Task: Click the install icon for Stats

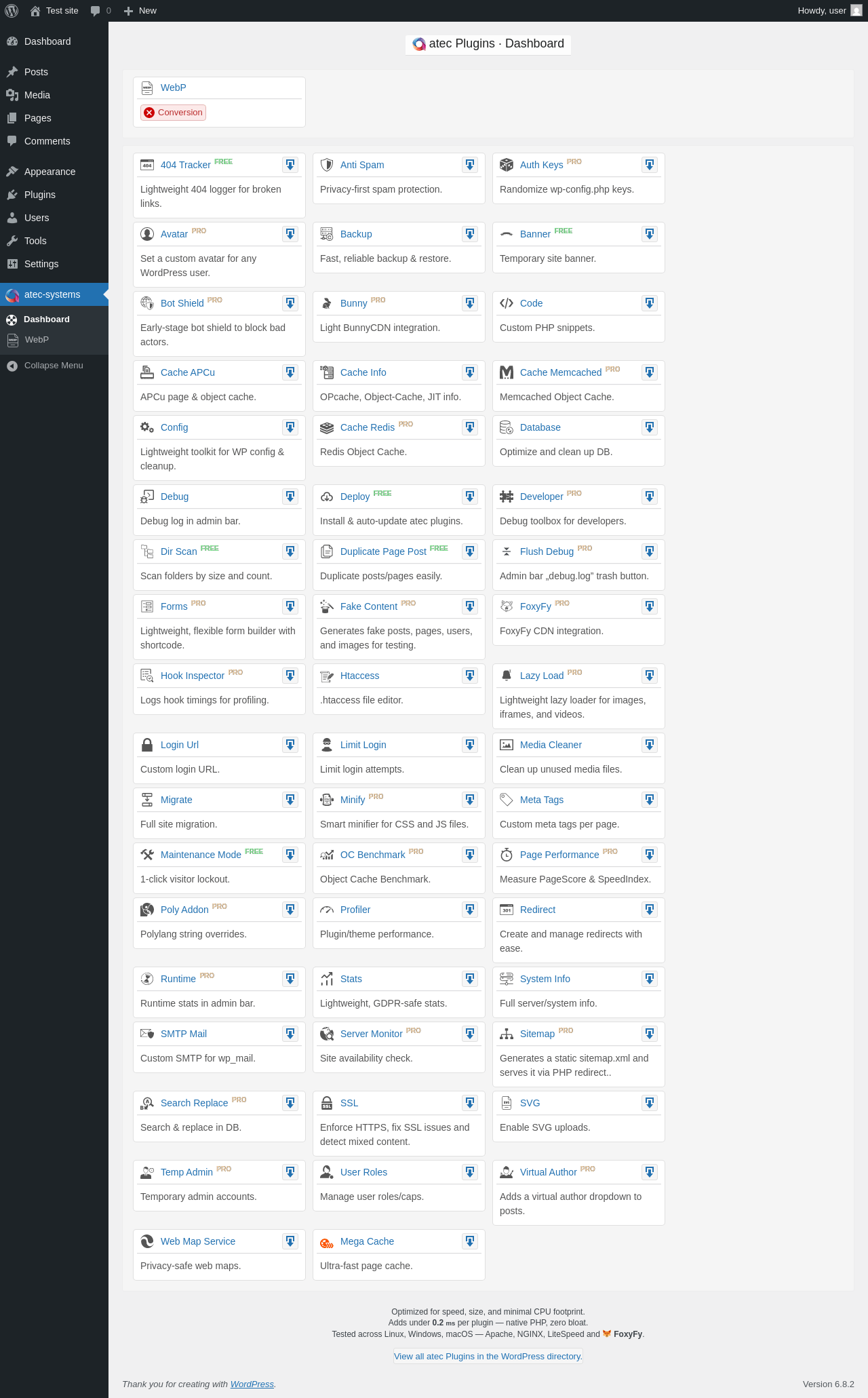Action: 470,979
